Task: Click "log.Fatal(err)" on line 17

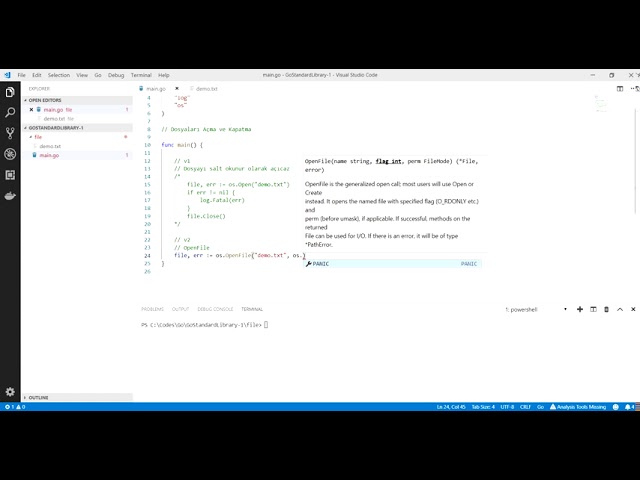Action: pos(222,200)
